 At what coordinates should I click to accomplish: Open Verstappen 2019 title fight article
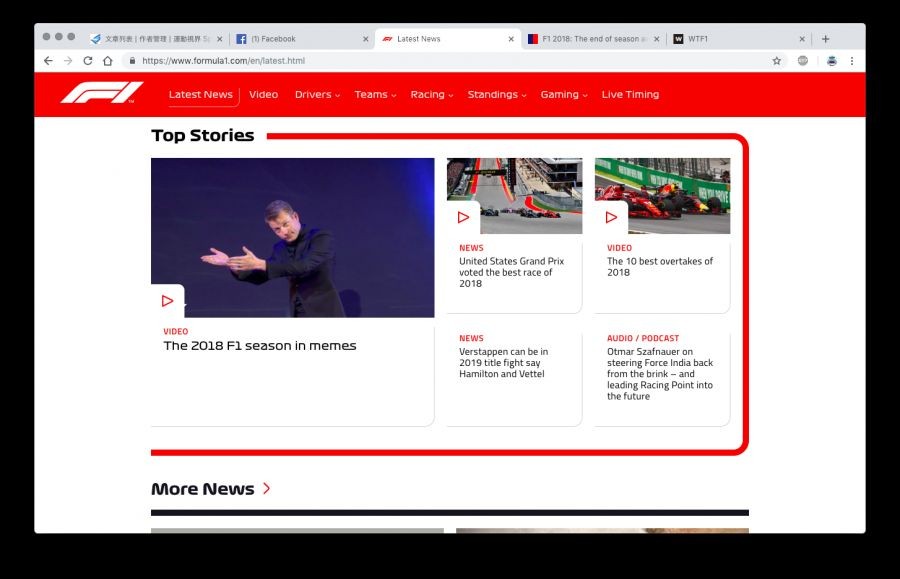[503, 363]
